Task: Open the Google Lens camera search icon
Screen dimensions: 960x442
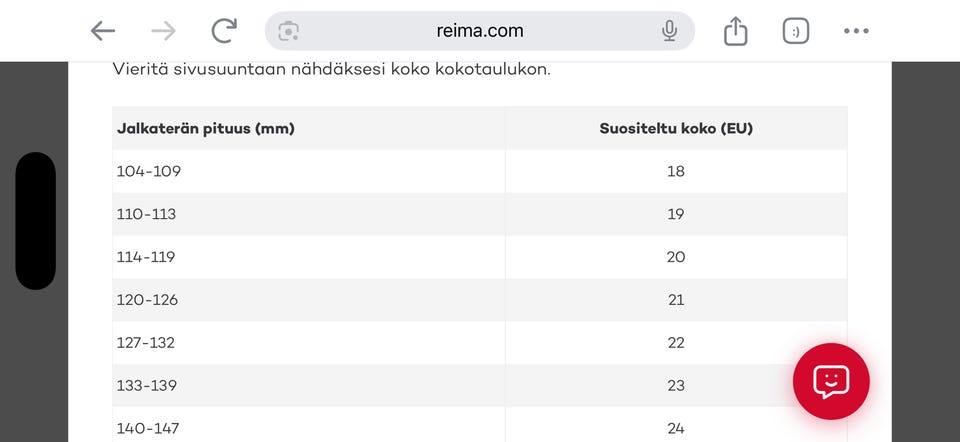Action: tap(288, 31)
